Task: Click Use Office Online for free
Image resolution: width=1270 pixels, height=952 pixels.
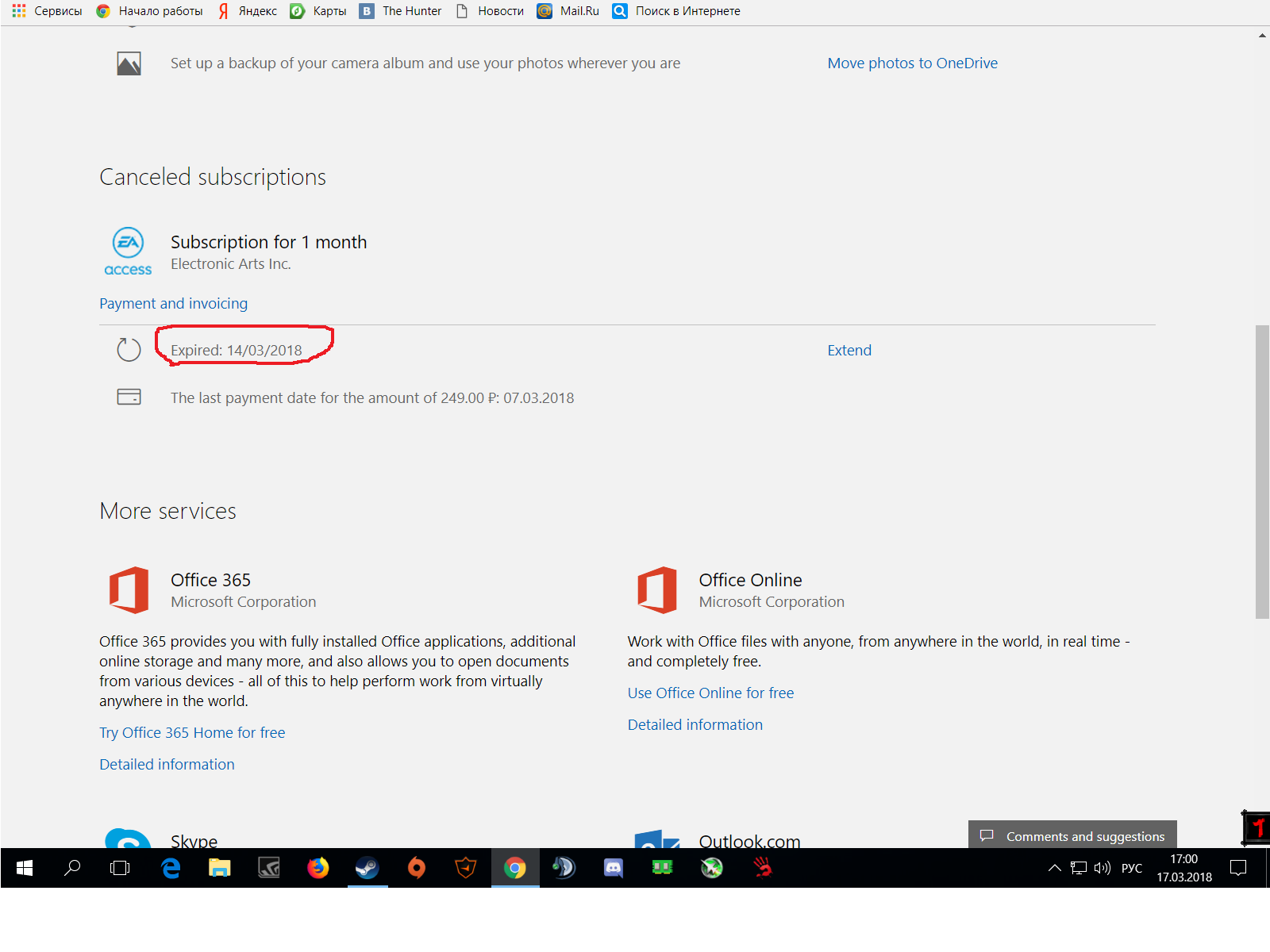Action: [x=710, y=693]
